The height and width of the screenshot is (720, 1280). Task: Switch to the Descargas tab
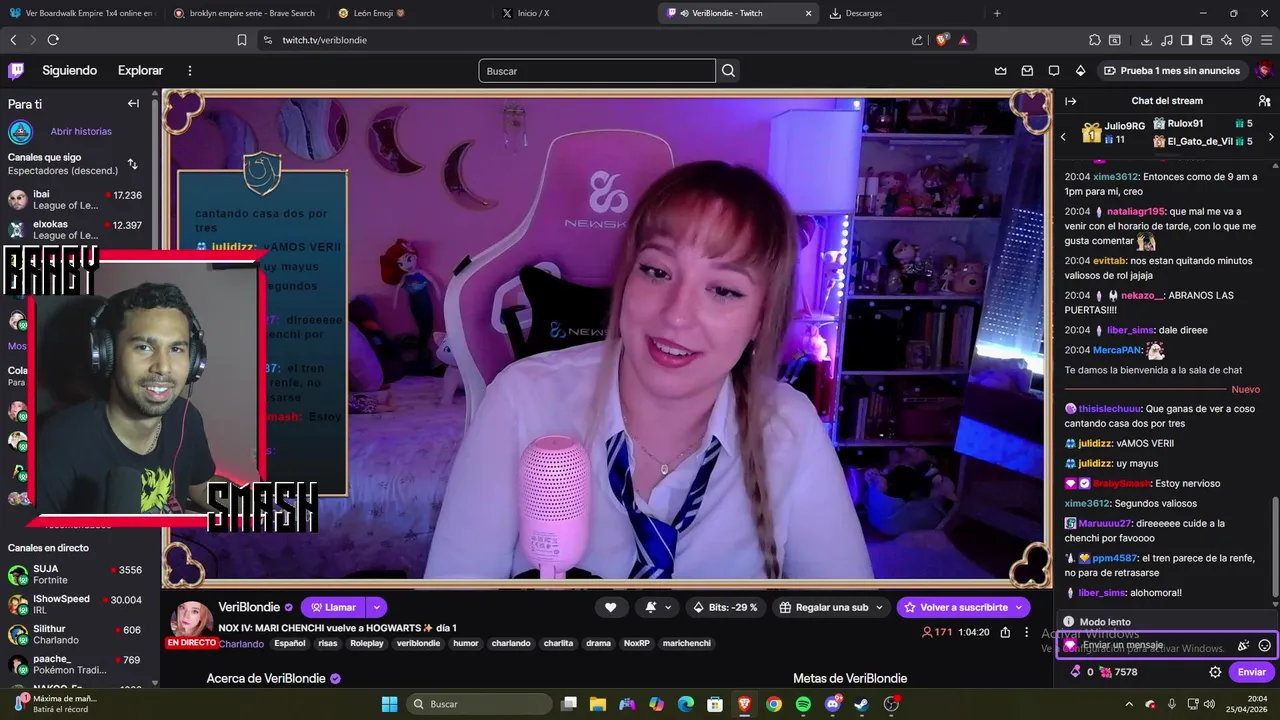(x=900, y=13)
